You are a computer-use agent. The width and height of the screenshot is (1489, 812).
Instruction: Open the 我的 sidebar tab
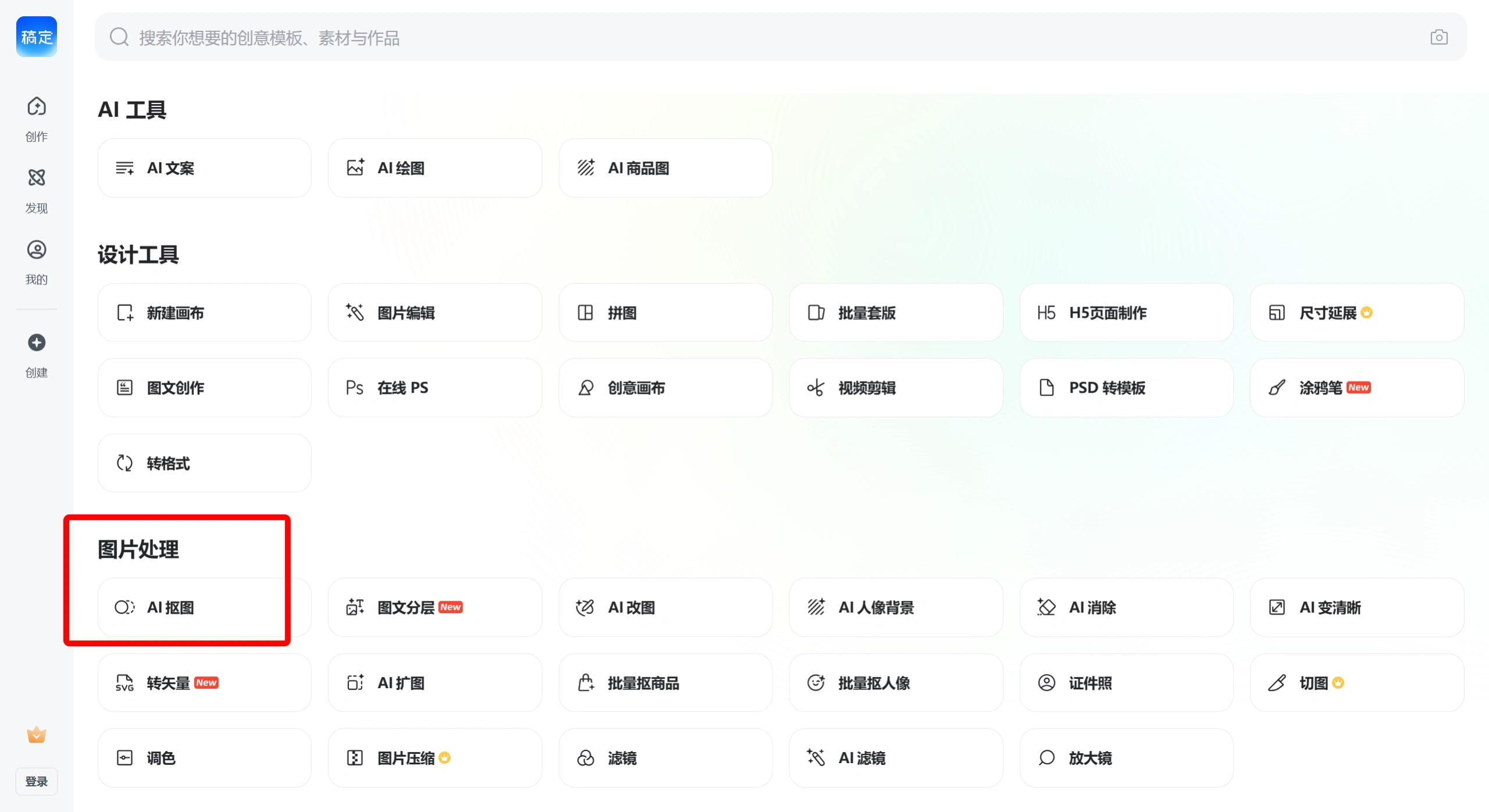[x=37, y=262]
